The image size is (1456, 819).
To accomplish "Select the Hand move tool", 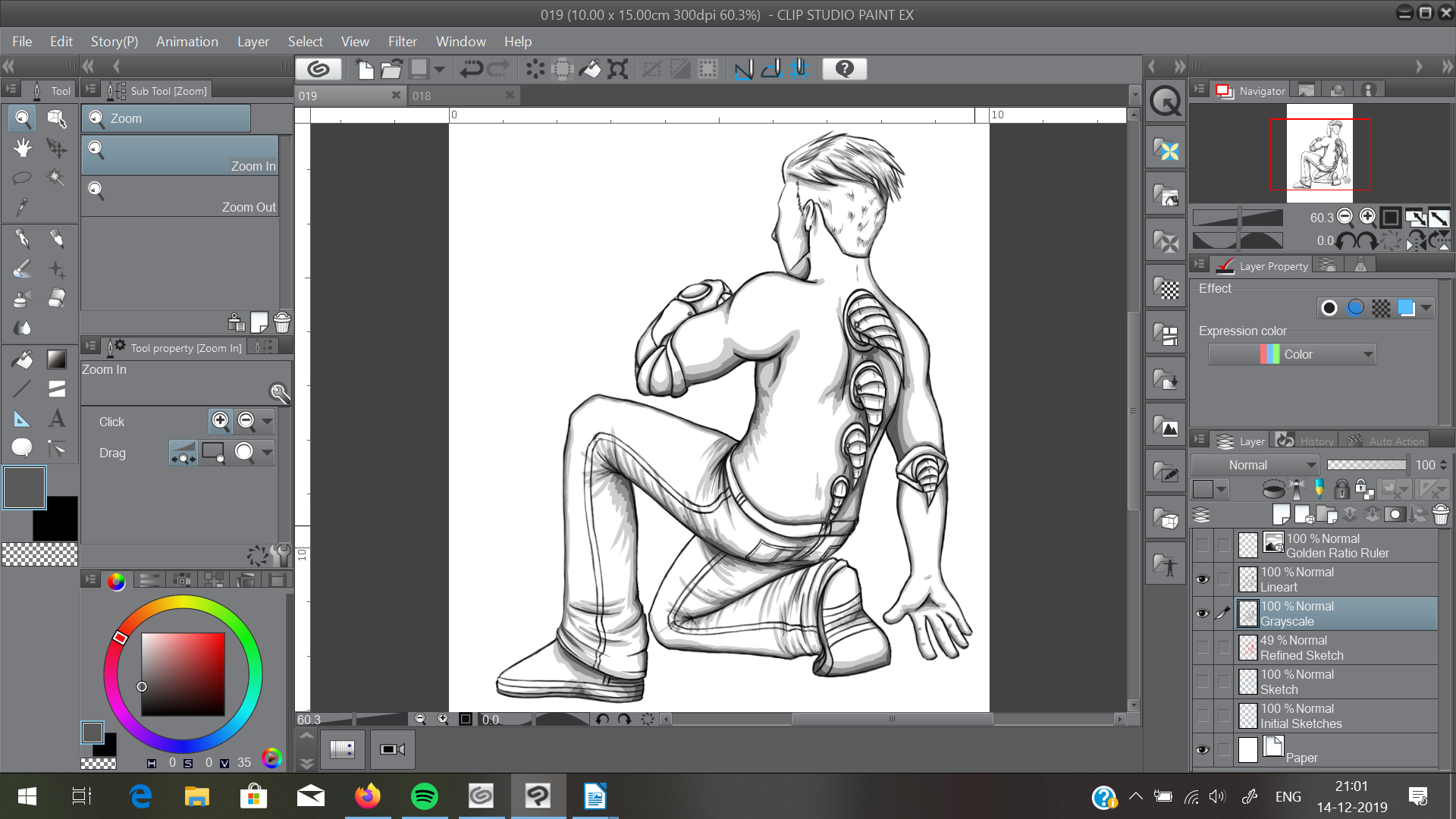I will click(x=22, y=148).
